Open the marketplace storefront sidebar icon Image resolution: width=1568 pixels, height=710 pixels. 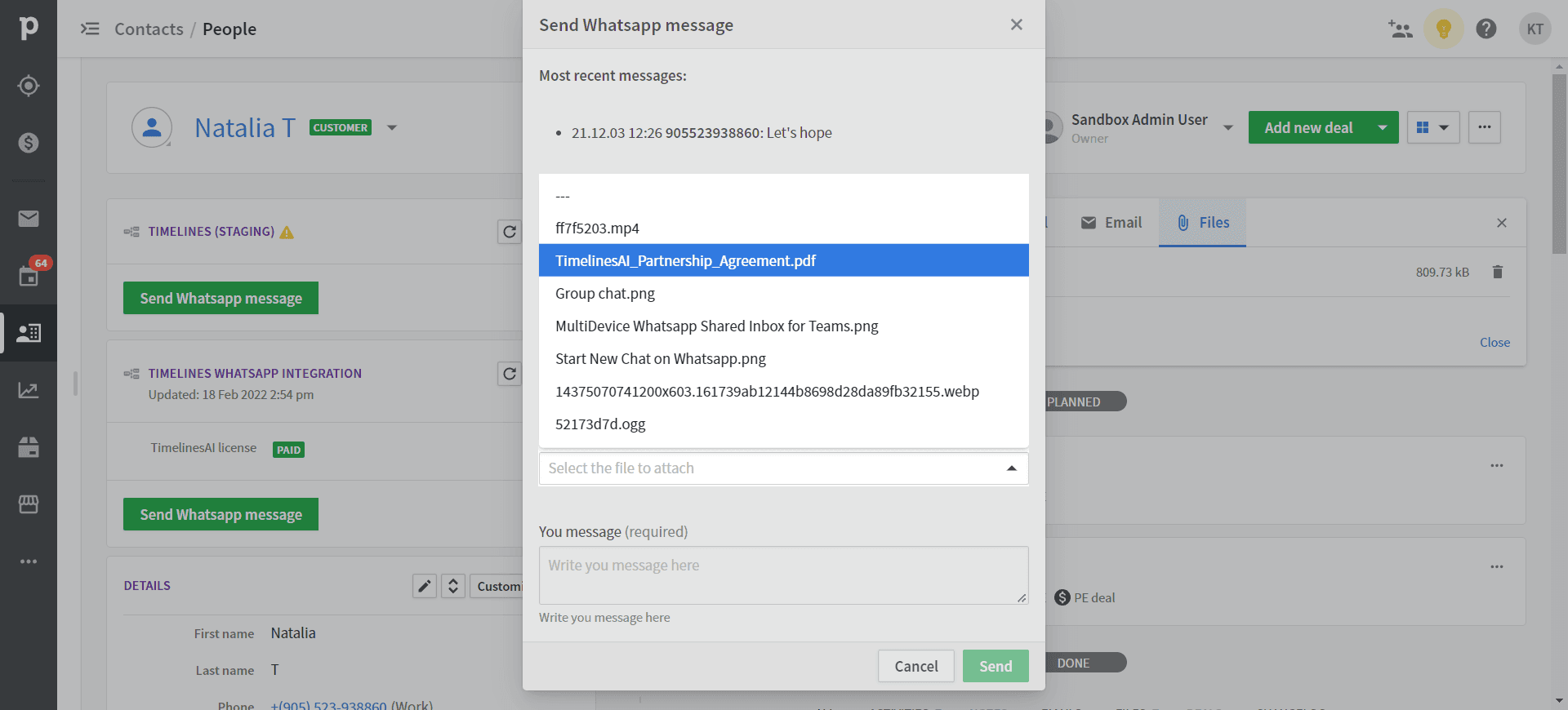29,504
